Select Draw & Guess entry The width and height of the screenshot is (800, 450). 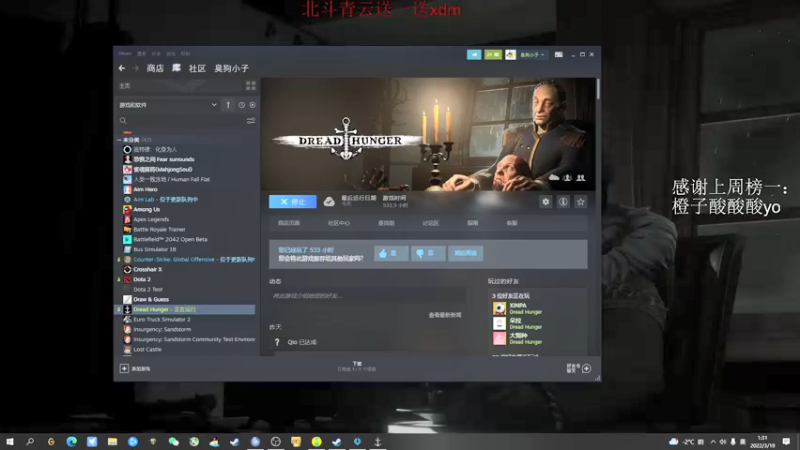pos(151,299)
